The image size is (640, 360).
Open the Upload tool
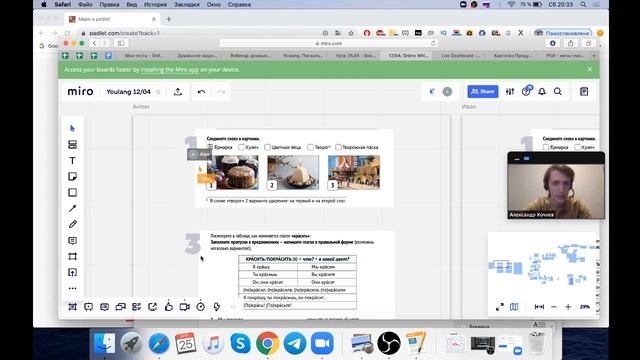(73, 272)
